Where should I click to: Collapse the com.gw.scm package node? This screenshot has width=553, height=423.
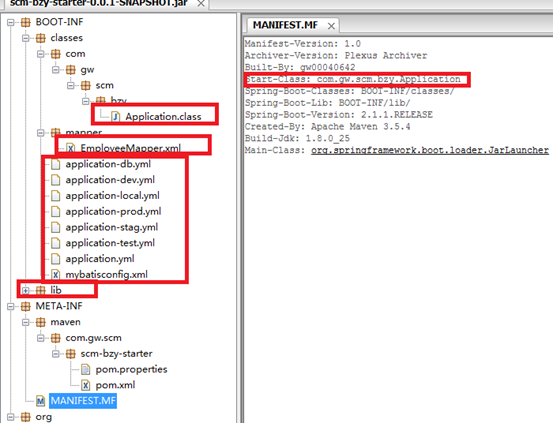click(41, 338)
